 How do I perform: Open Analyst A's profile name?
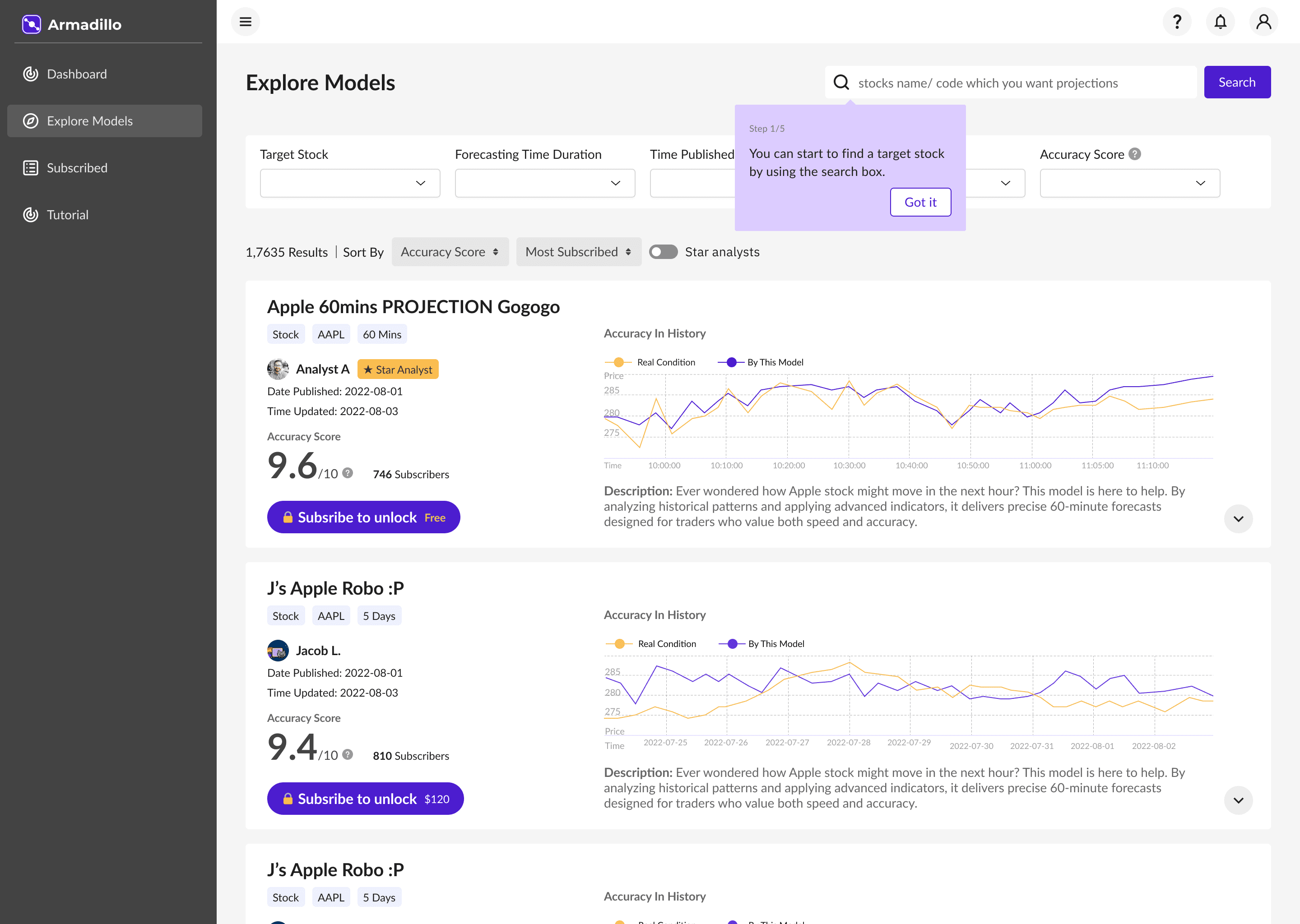tap(323, 369)
